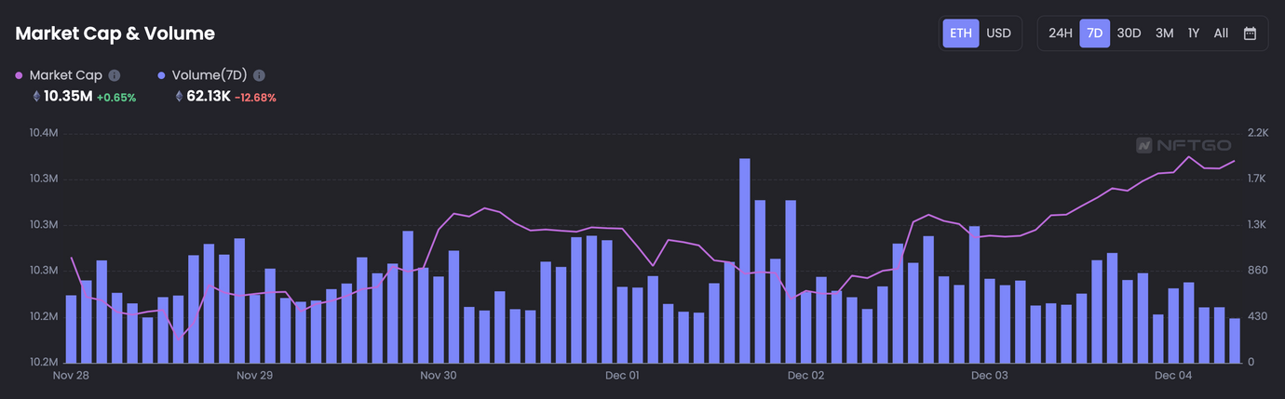
Task: Click the 62.13K volume value
Action: tap(208, 96)
